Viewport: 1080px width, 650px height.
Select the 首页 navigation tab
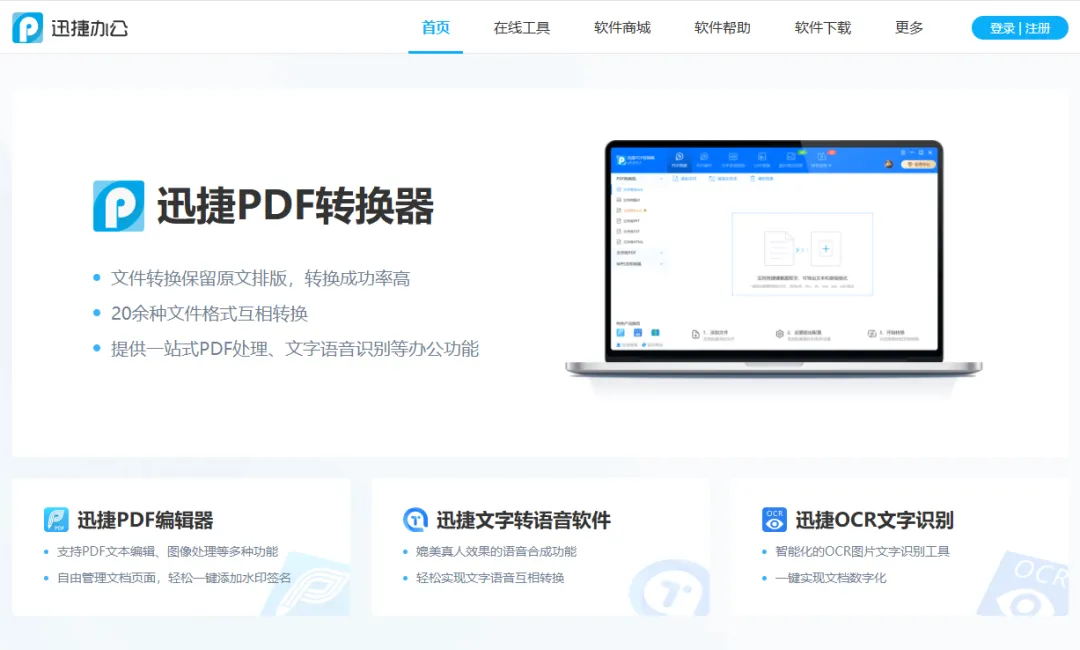point(435,28)
